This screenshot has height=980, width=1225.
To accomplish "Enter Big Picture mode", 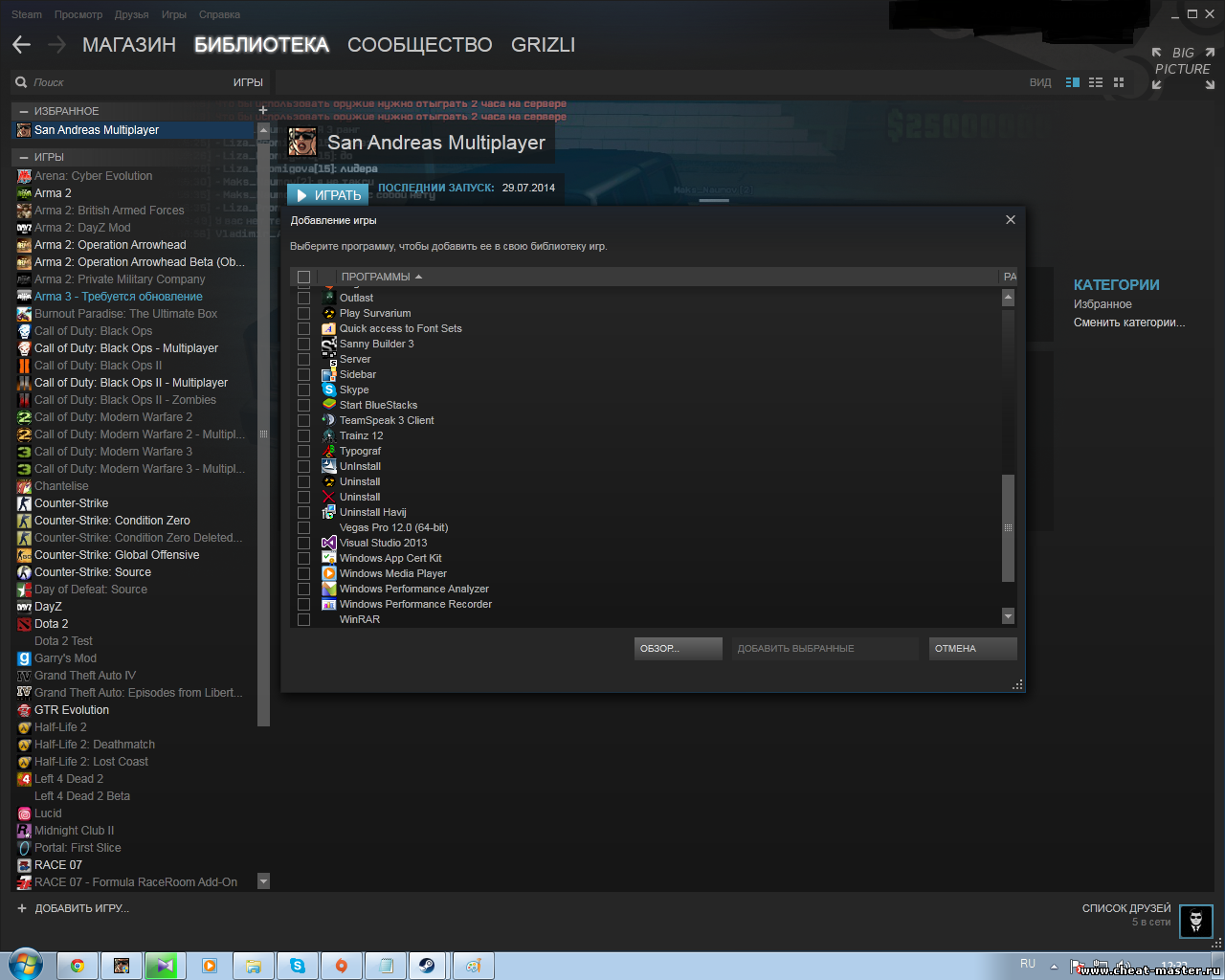I will pos(1183,68).
